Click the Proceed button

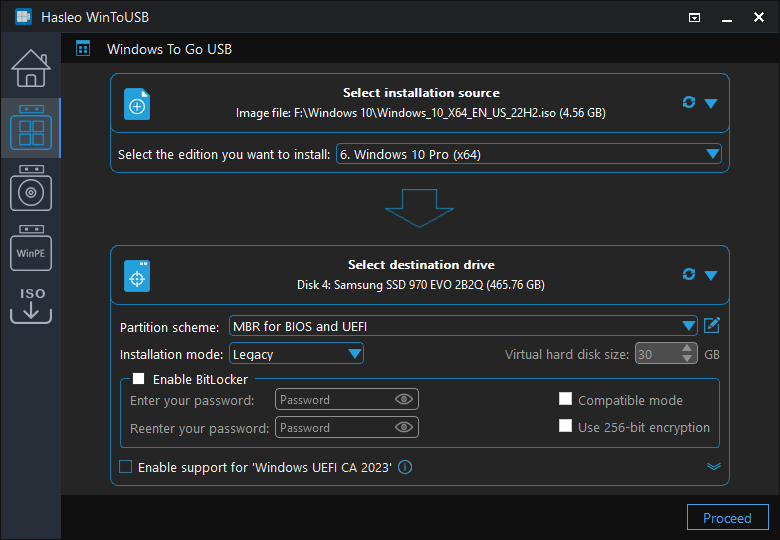727,518
